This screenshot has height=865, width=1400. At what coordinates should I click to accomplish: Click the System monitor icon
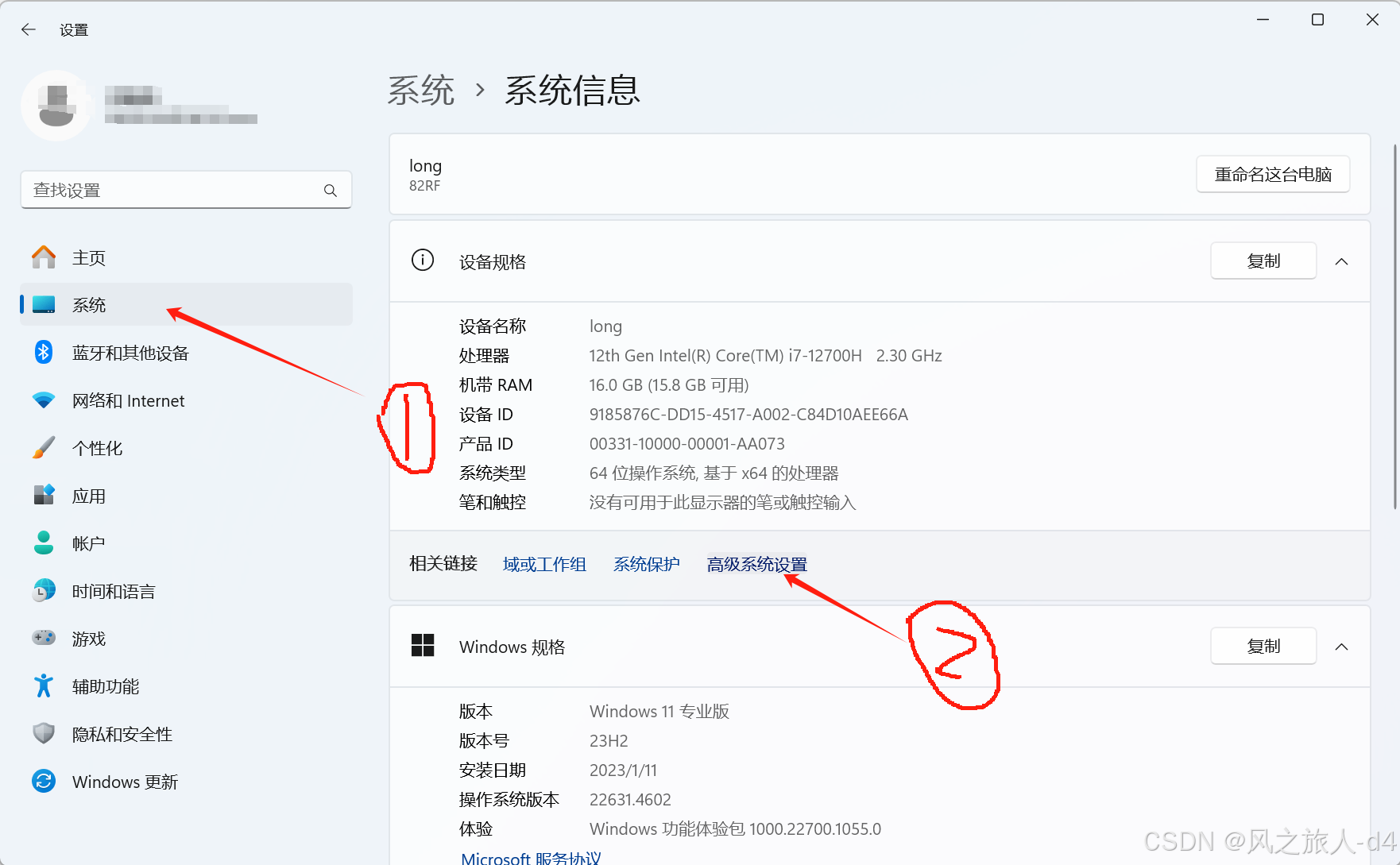point(44,305)
